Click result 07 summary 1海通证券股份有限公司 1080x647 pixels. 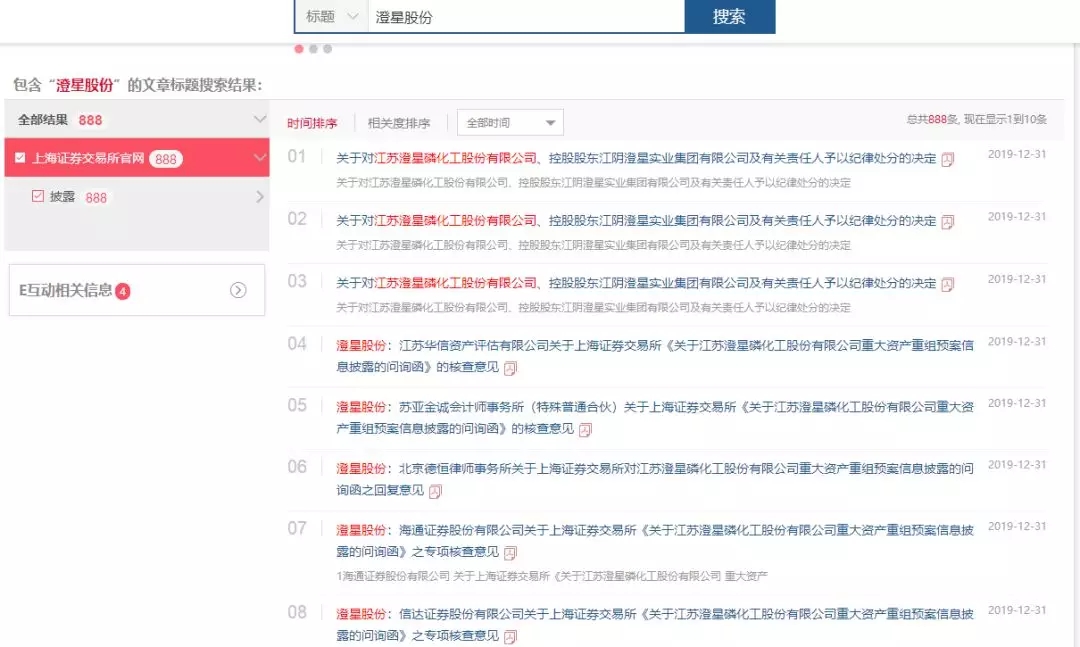552,576
